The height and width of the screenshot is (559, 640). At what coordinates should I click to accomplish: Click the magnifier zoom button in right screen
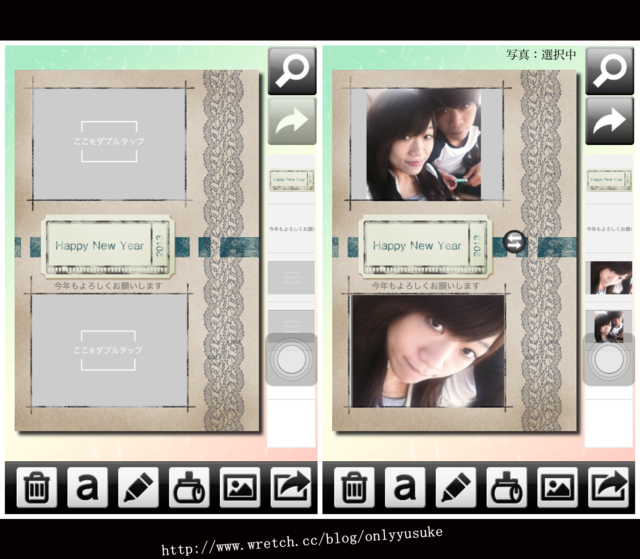[609, 71]
